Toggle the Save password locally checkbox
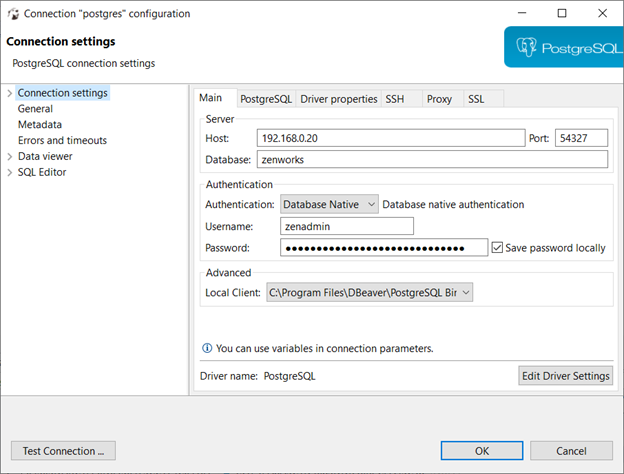This screenshot has height=474, width=624. [497, 248]
